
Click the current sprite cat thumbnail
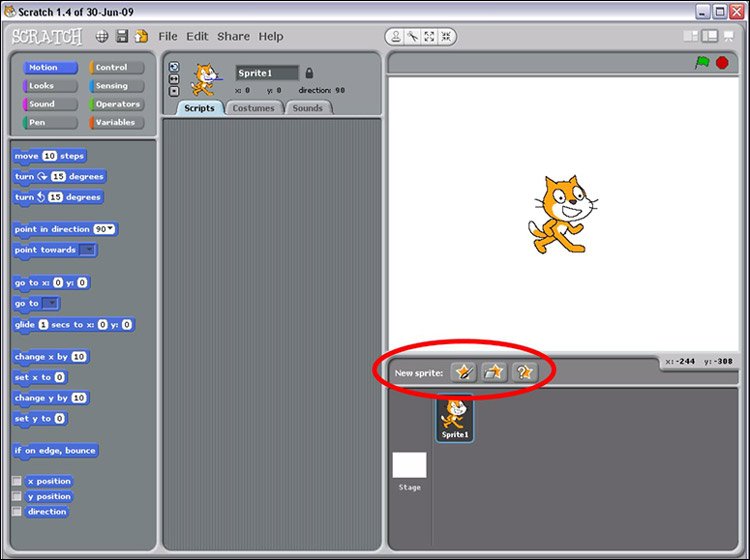click(x=206, y=79)
